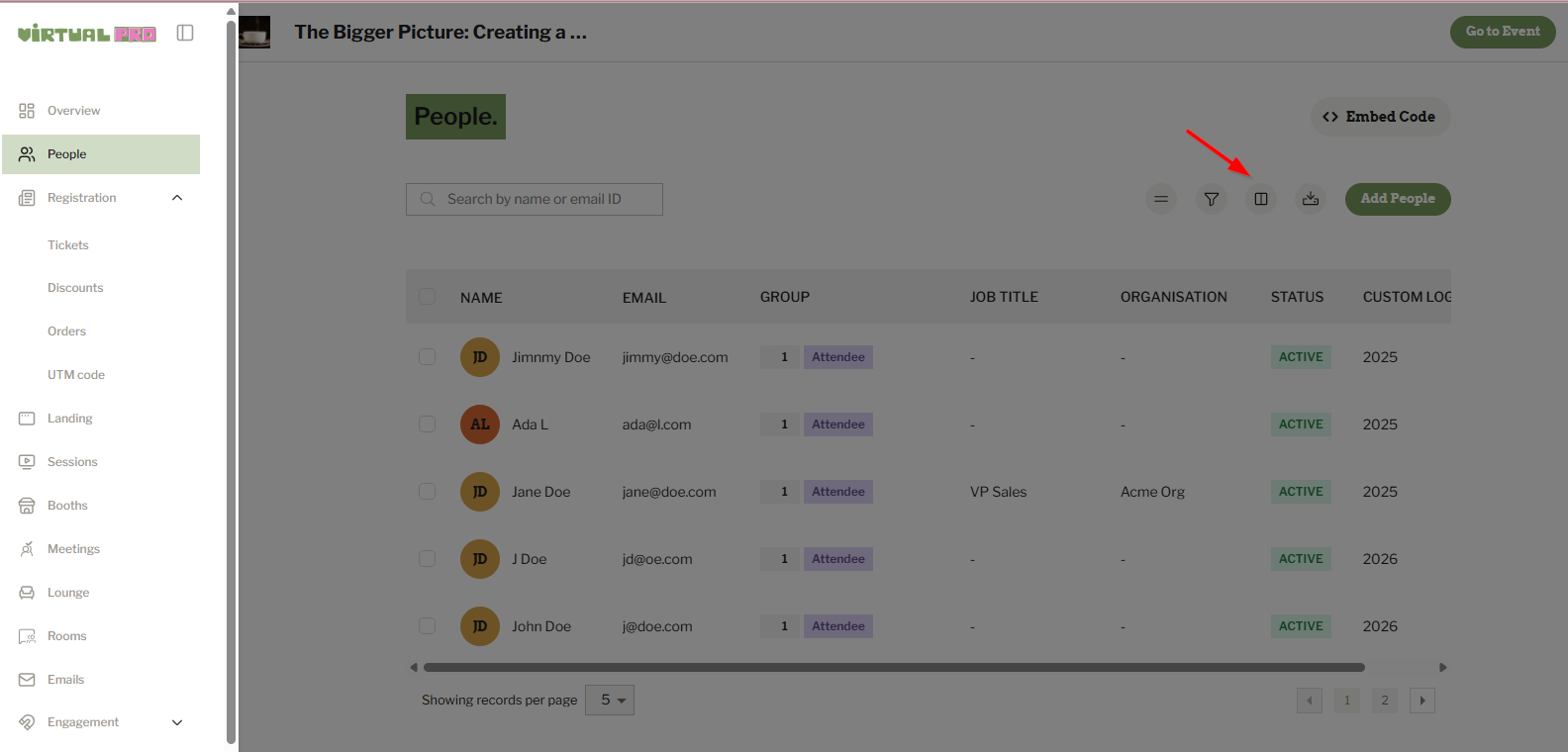
Task: Open Sessions in the sidebar
Action: [101, 462]
